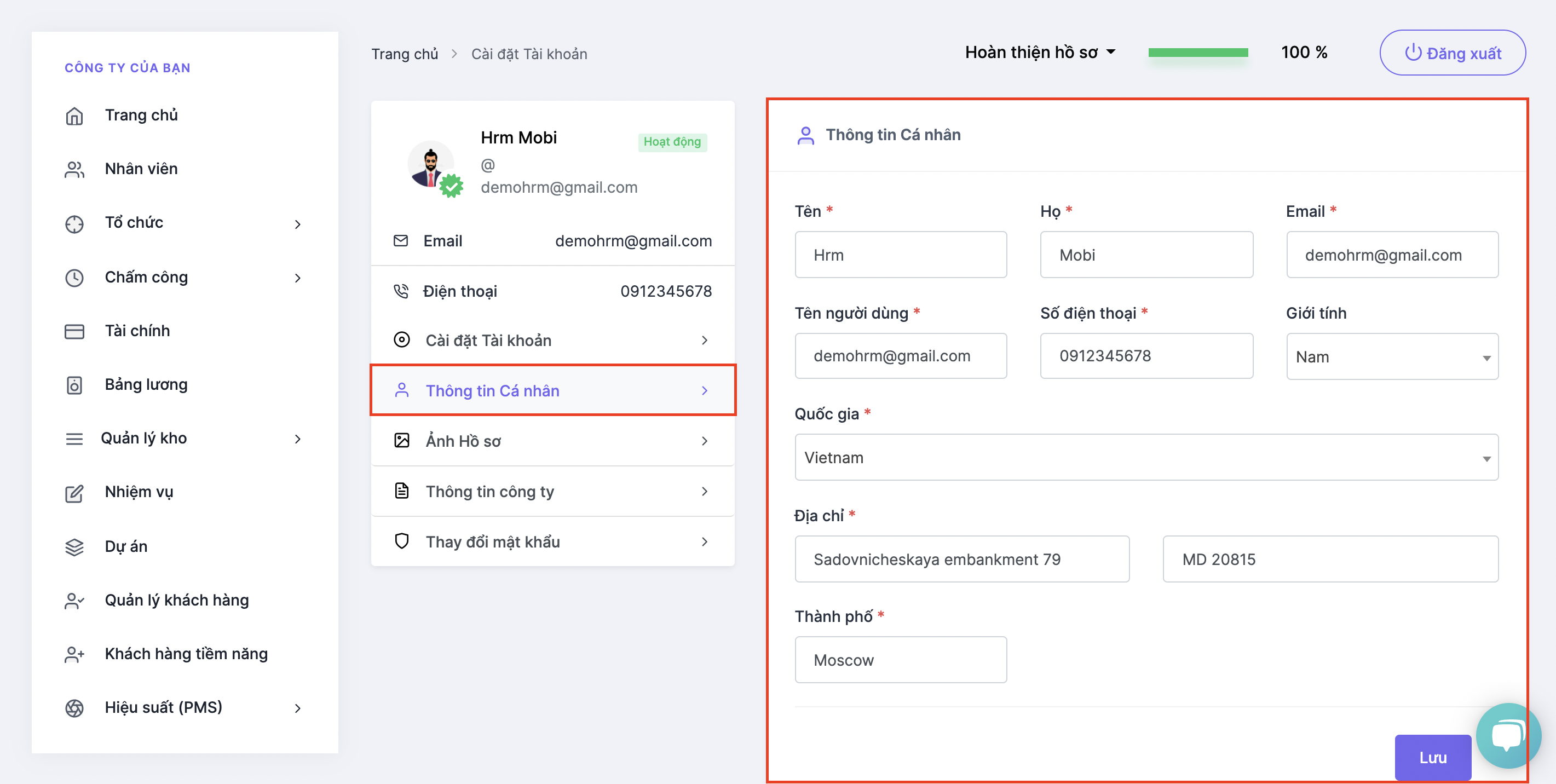
Task: Click the Hoạt động status badge
Action: 672,141
